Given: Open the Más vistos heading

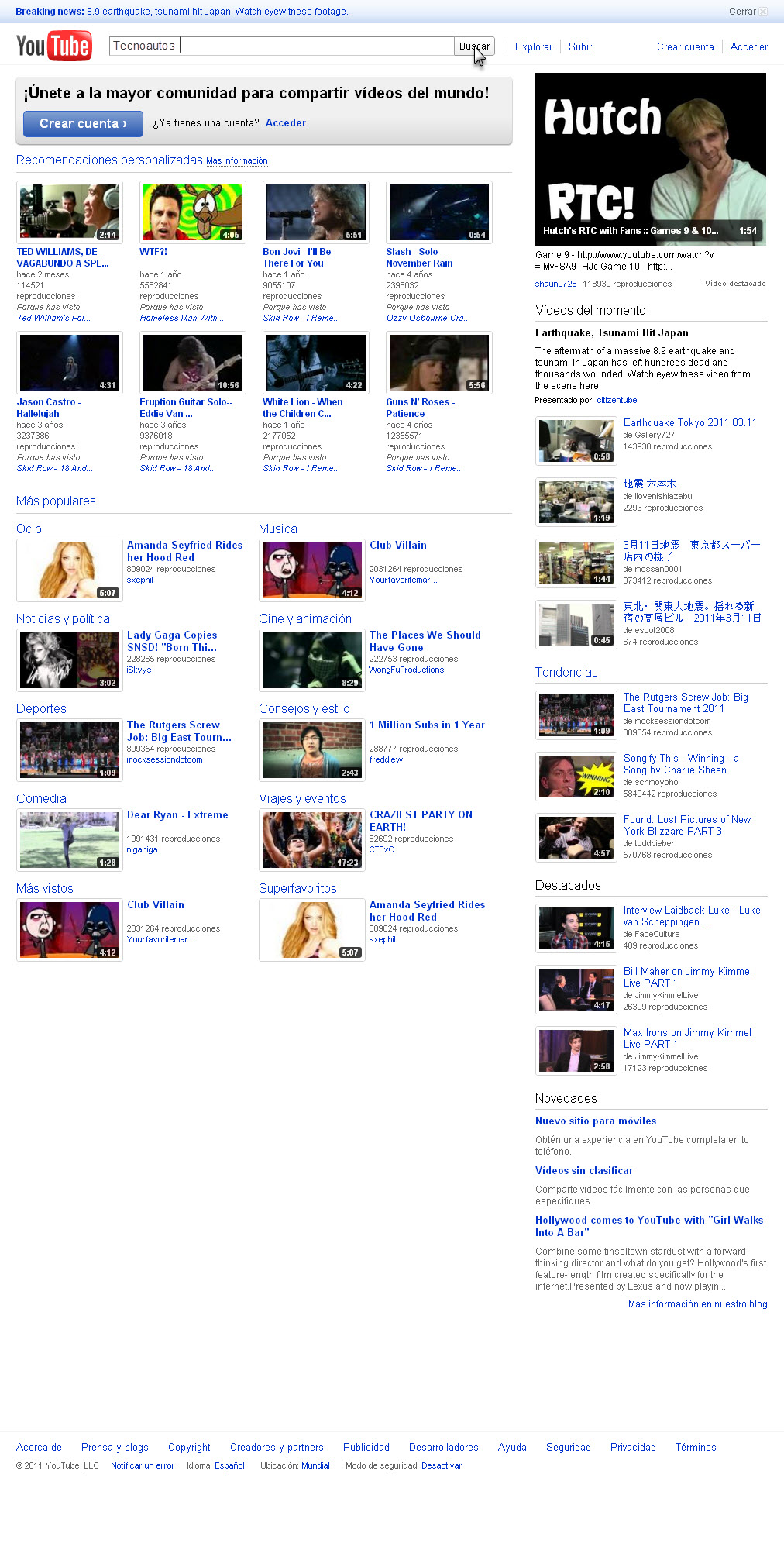Looking at the screenshot, I should tap(45, 888).
